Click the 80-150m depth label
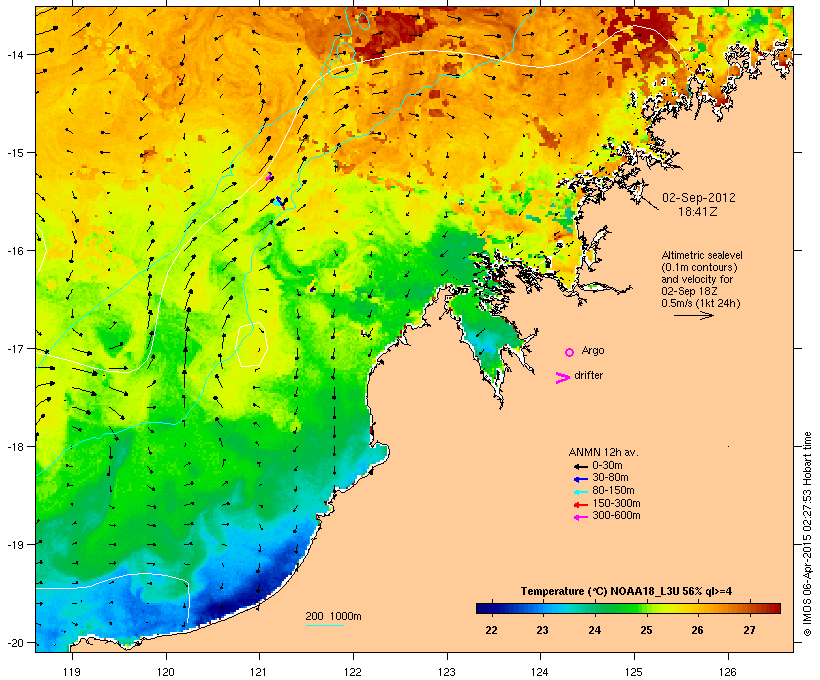820x680 pixels. point(613,491)
